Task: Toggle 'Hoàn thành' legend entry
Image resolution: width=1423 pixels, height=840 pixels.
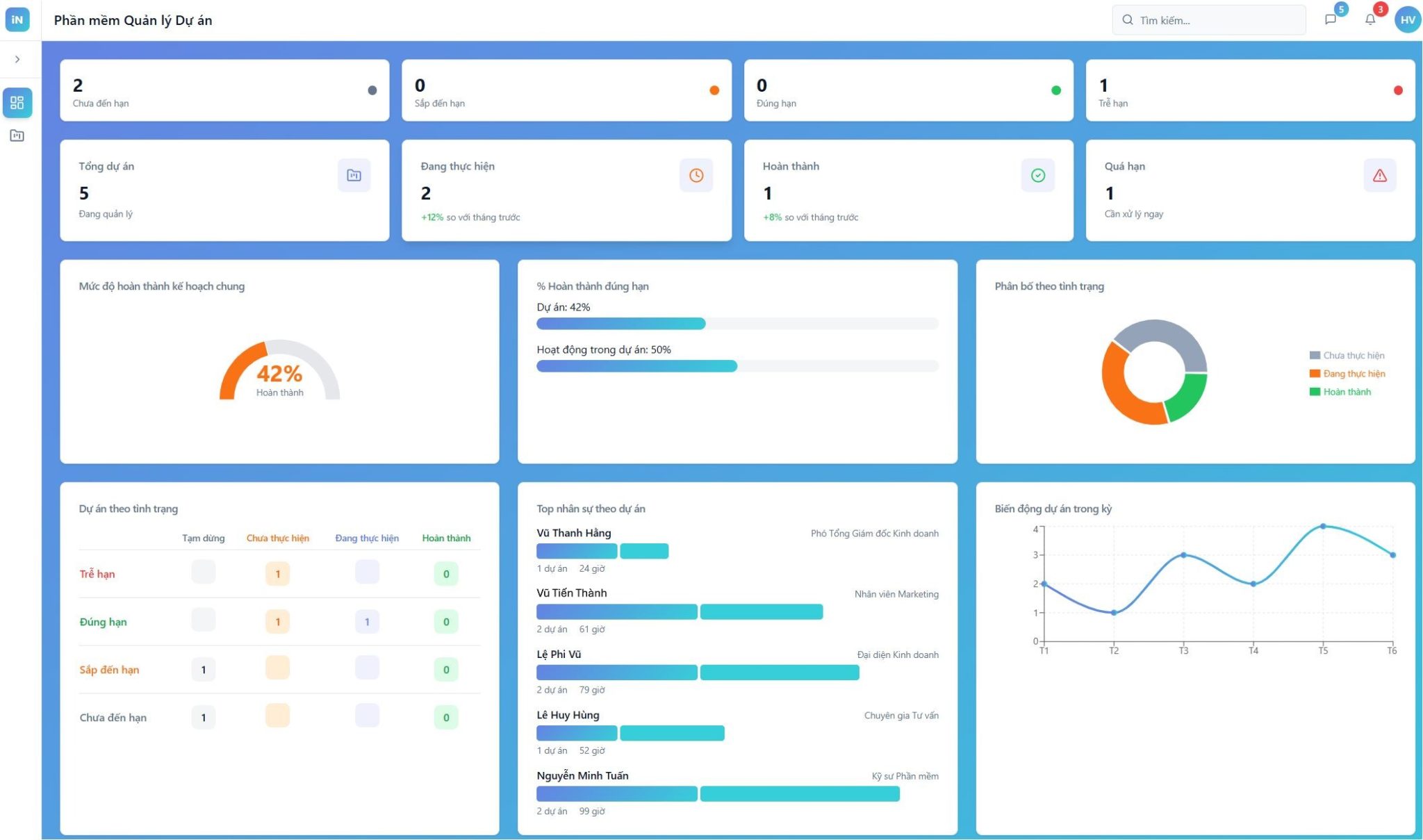Action: (1341, 392)
